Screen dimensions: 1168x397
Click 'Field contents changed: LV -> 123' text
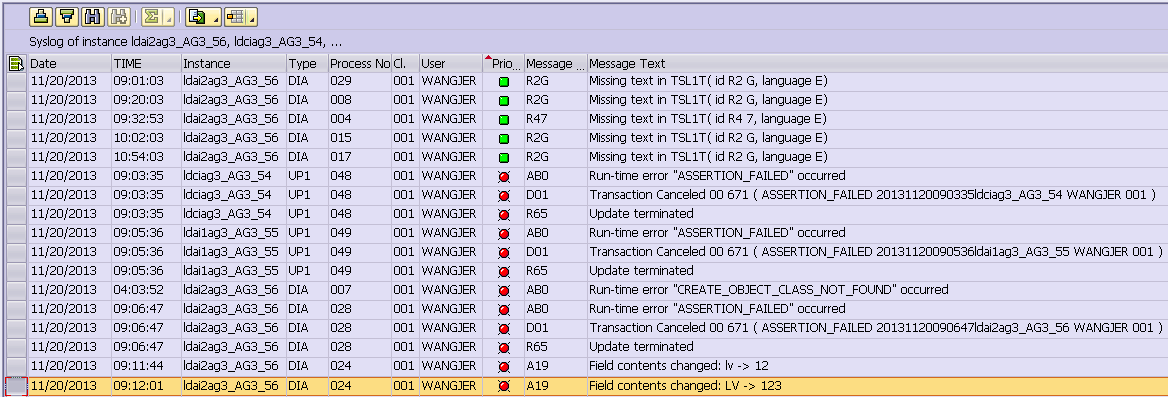(x=685, y=386)
